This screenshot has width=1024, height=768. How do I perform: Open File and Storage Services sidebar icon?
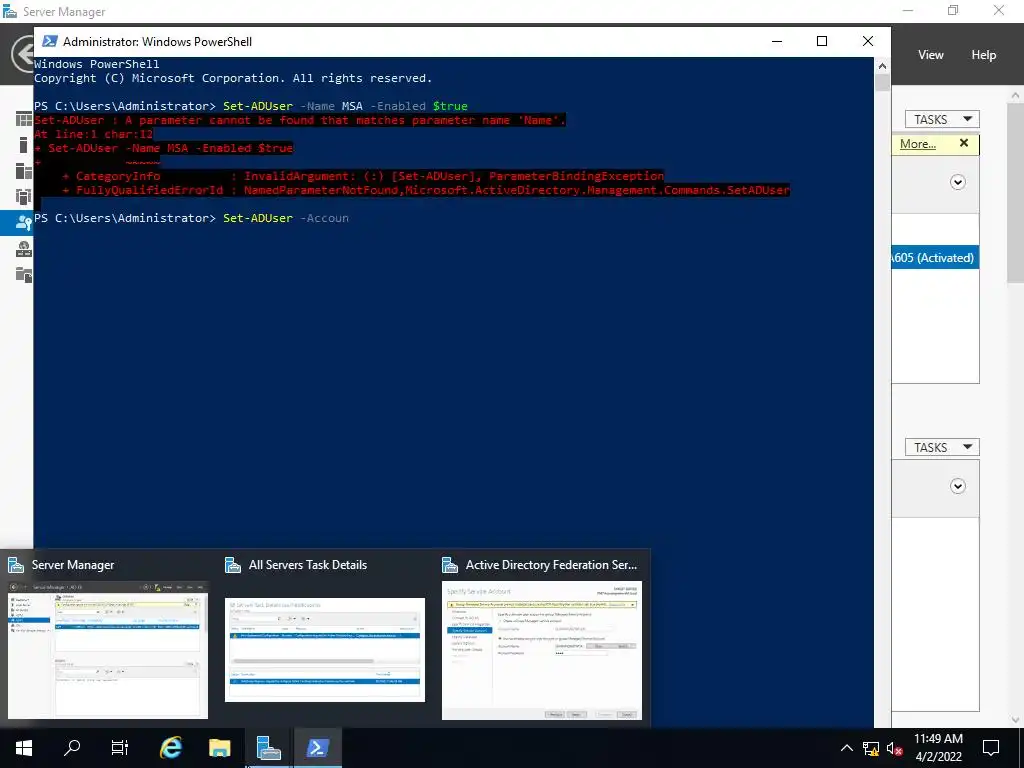24,275
